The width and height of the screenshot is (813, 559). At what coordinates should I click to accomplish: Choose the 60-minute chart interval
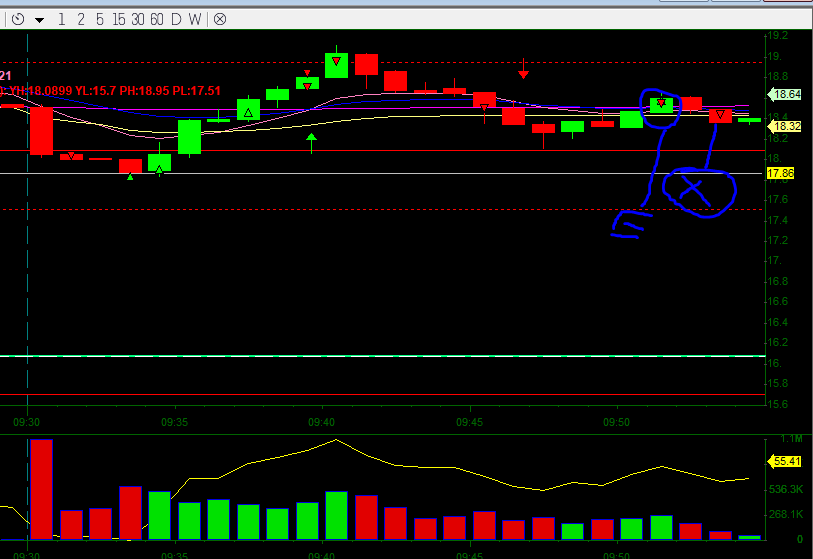click(158, 18)
